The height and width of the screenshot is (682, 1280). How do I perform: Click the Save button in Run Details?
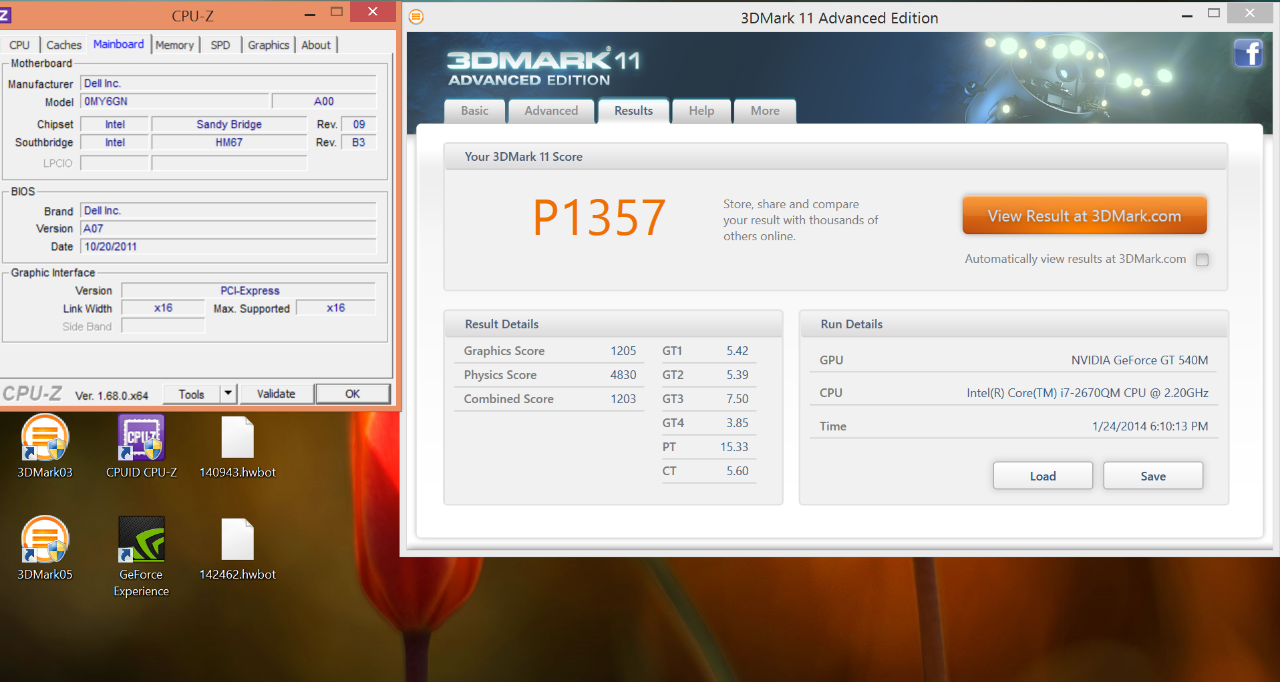[1153, 476]
